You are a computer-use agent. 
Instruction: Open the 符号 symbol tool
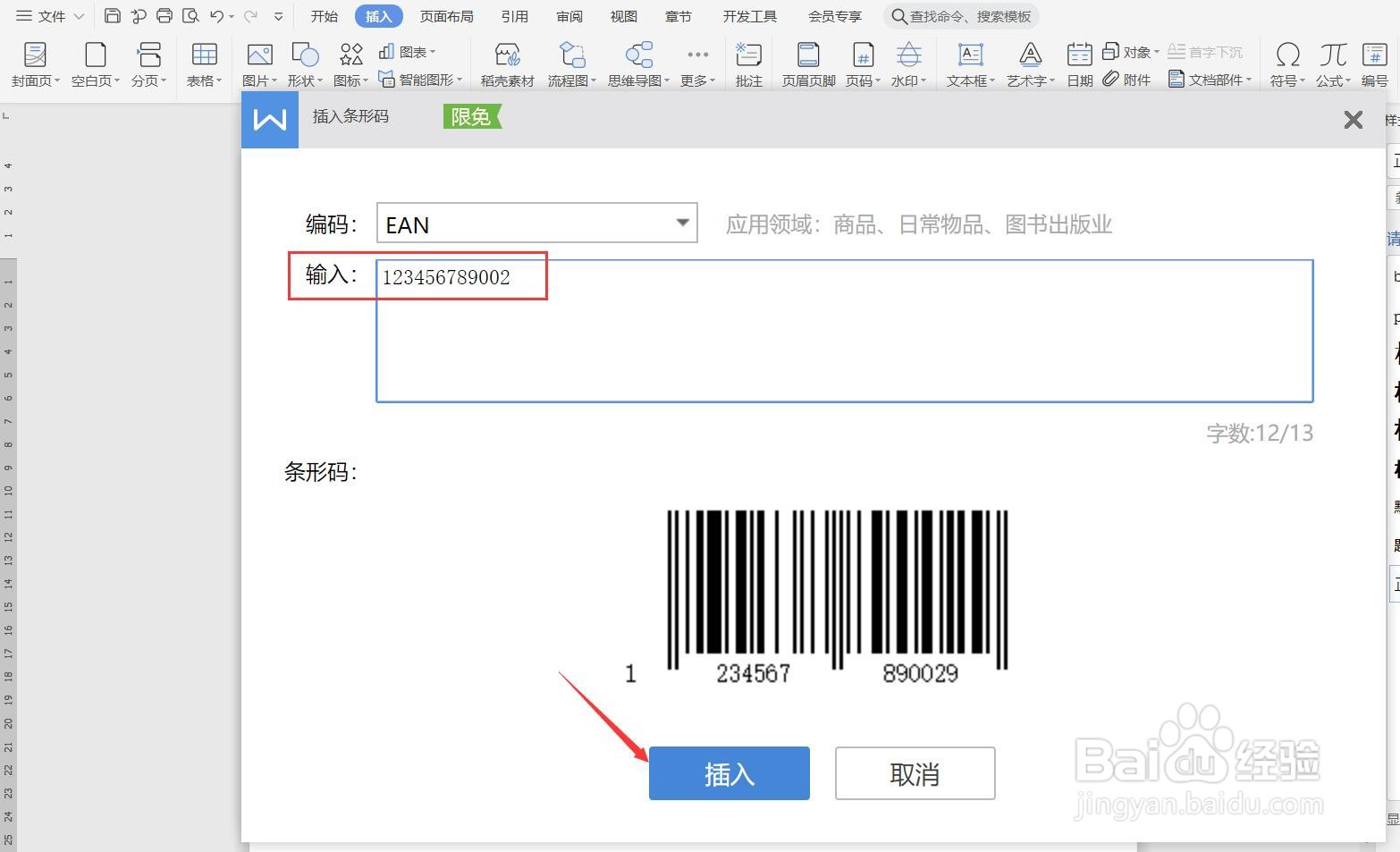coord(1288,64)
